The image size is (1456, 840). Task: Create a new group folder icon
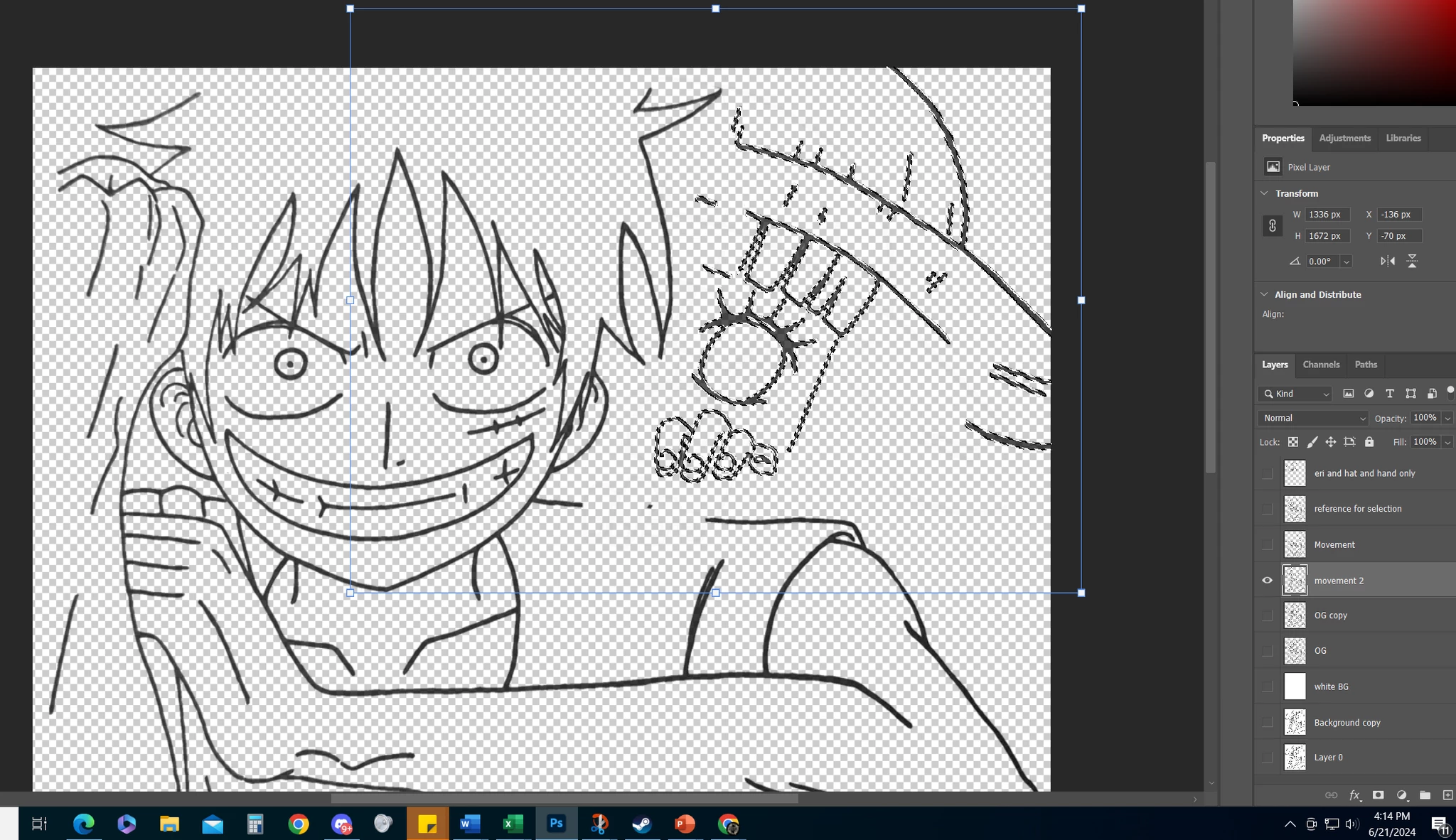[1425, 795]
